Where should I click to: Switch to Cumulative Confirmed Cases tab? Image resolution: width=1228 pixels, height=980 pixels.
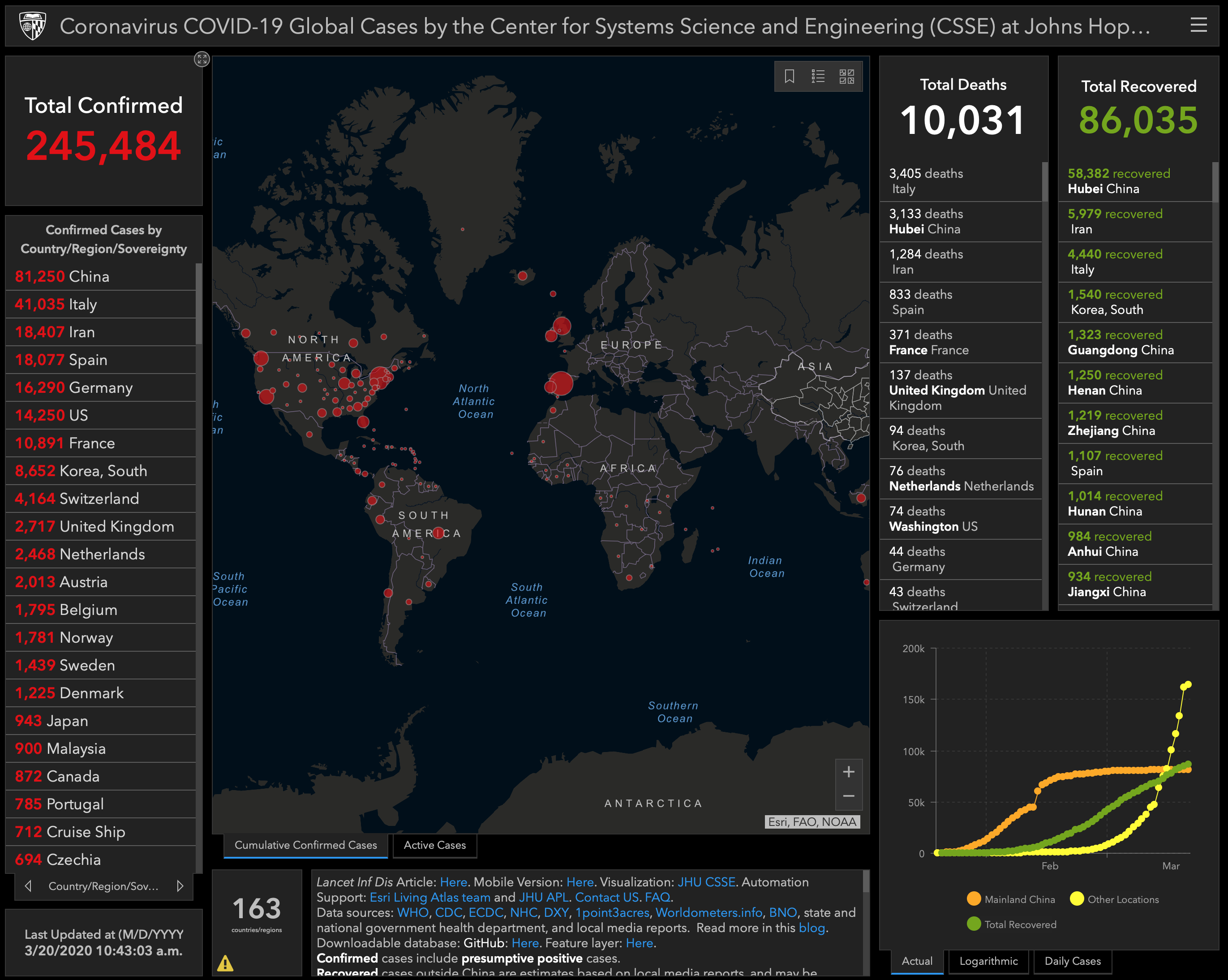[306, 846]
